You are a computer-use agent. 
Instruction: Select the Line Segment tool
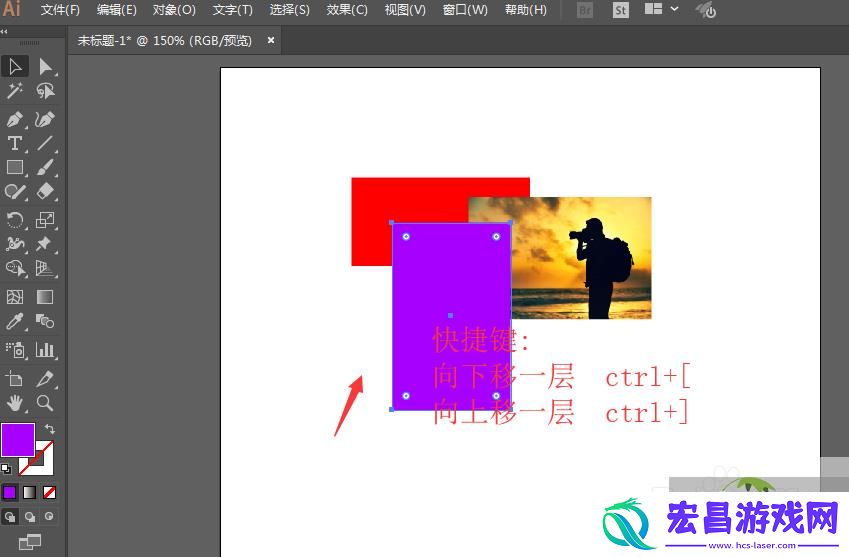(45, 143)
